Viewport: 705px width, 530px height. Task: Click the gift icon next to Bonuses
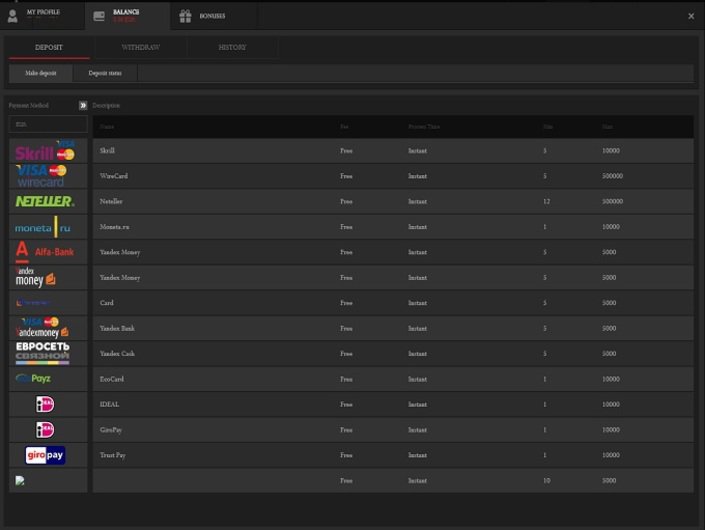(x=185, y=16)
